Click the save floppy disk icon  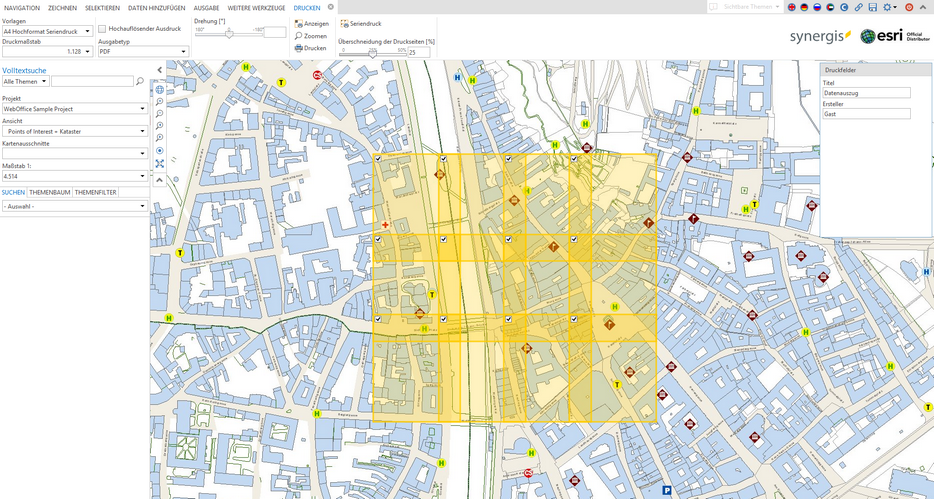point(873,8)
